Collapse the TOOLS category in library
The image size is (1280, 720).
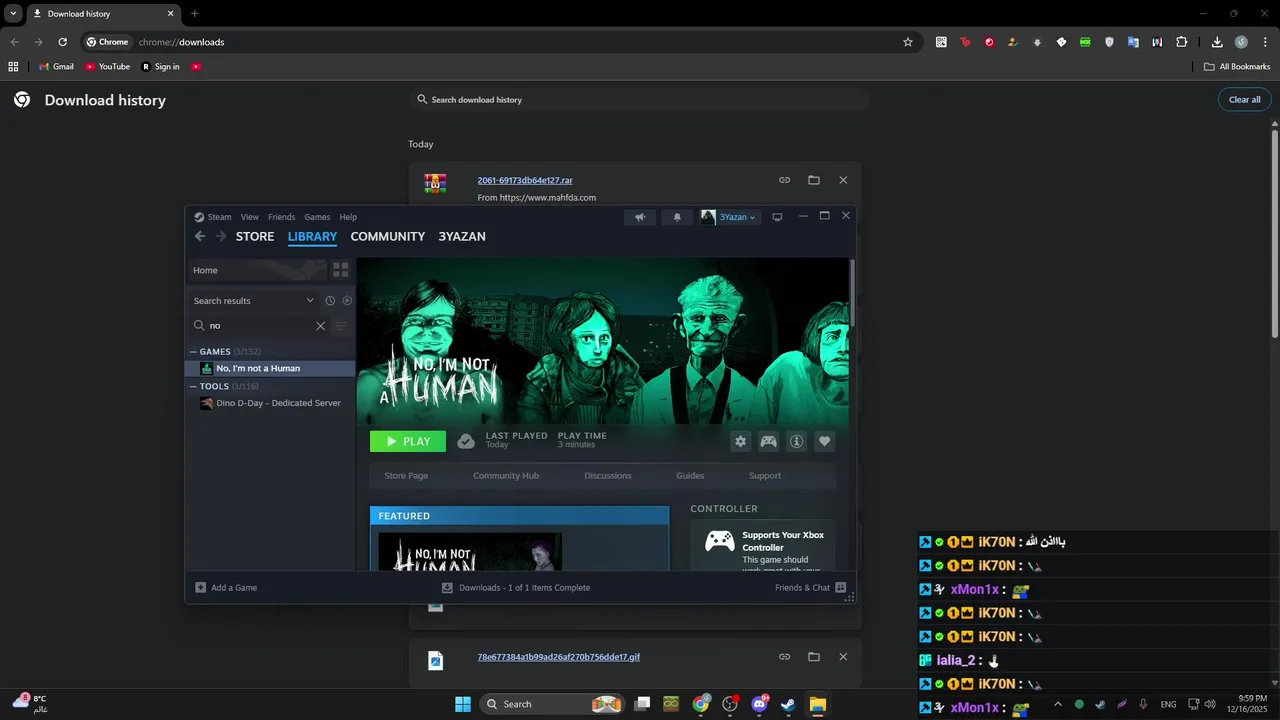[193, 386]
